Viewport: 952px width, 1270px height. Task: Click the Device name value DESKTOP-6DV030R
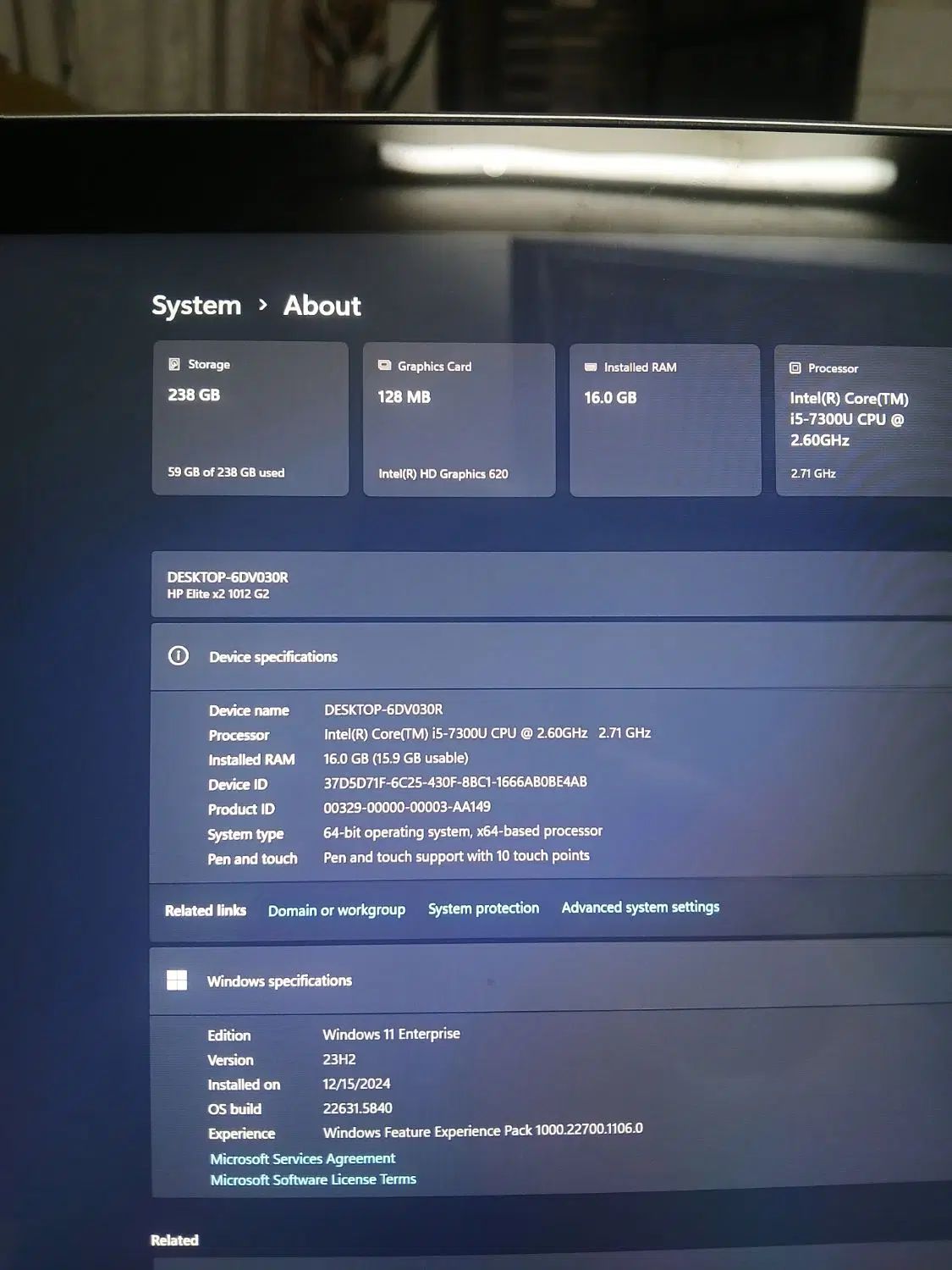tap(383, 710)
